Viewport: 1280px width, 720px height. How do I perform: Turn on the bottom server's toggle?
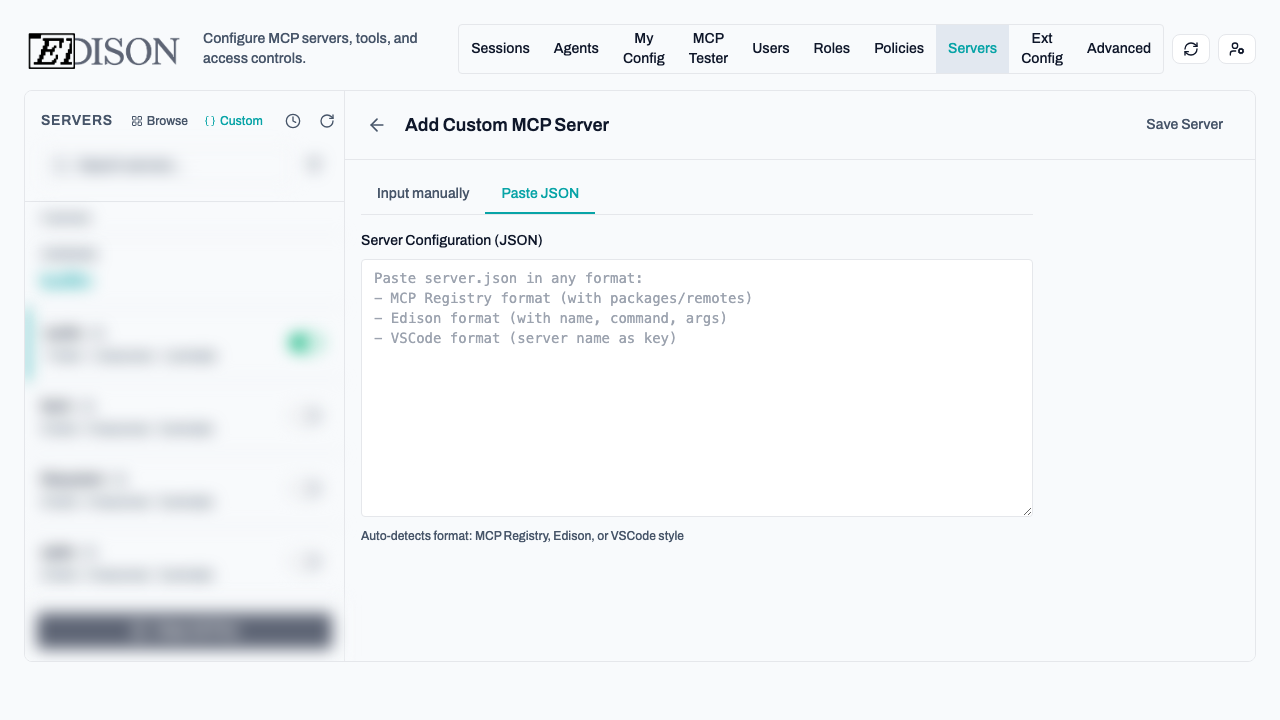click(308, 562)
